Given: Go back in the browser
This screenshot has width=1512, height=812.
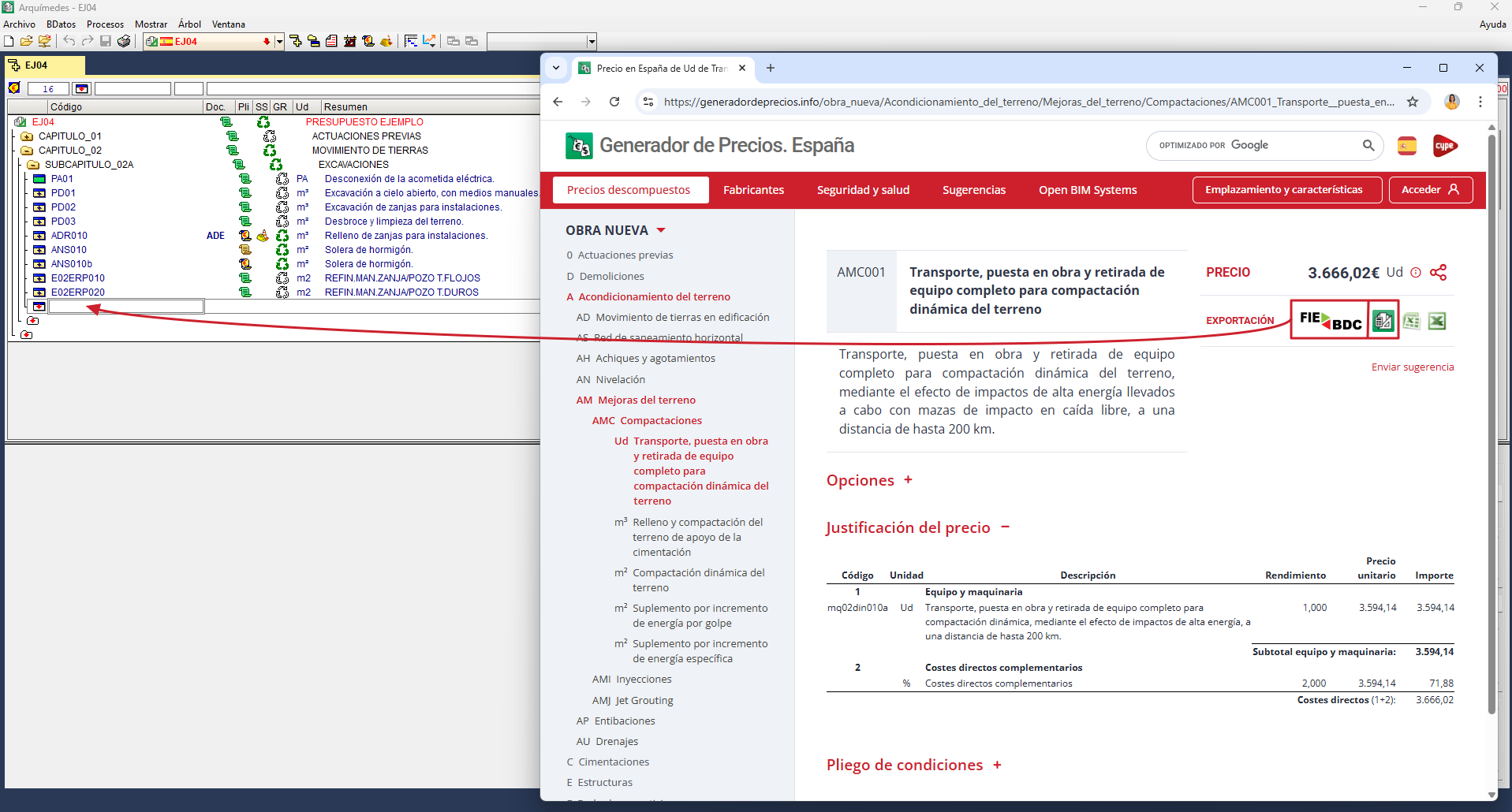Looking at the screenshot, I should pos(558,102).
